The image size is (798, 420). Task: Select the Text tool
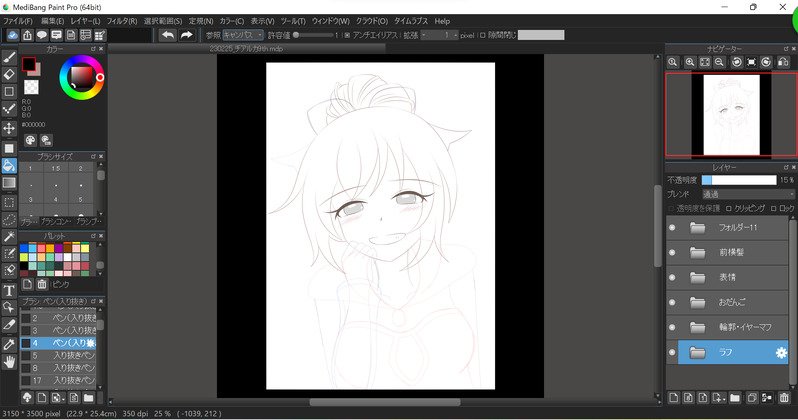[x=9, y=291]
